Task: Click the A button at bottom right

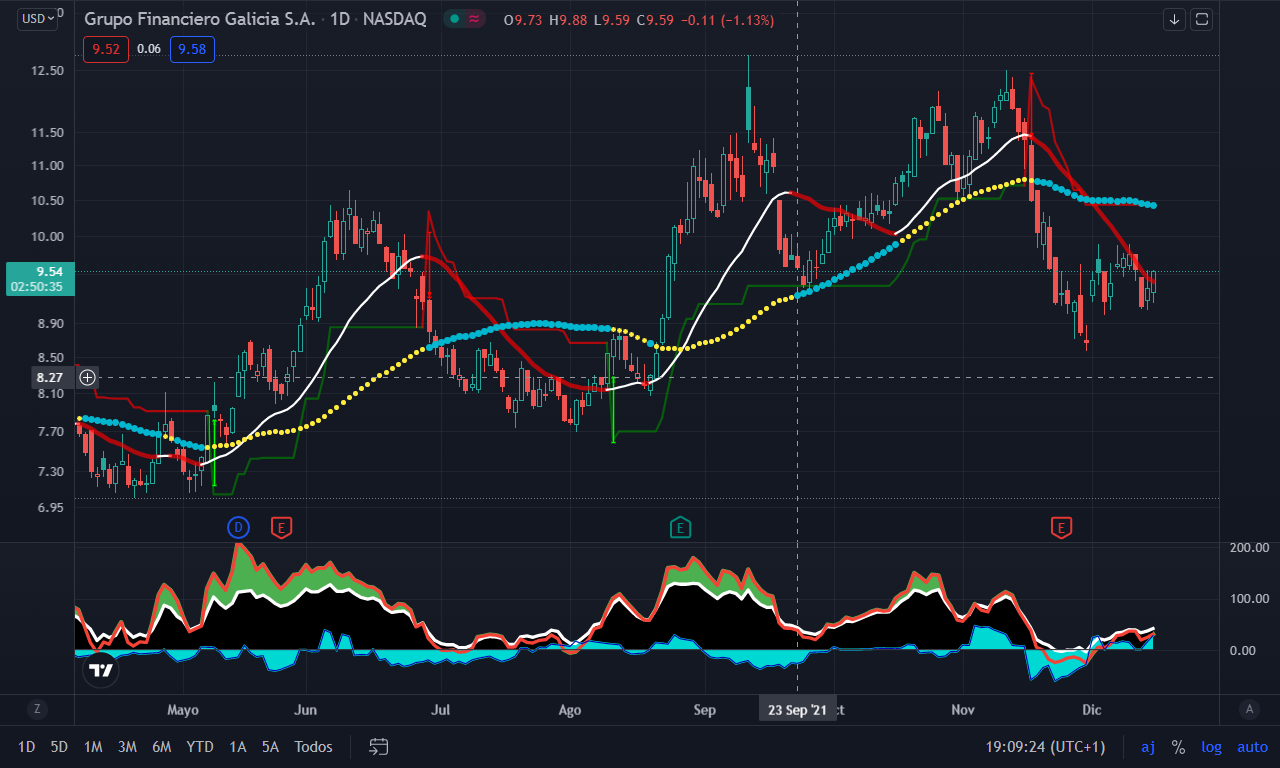Action: click(1248, 709)
